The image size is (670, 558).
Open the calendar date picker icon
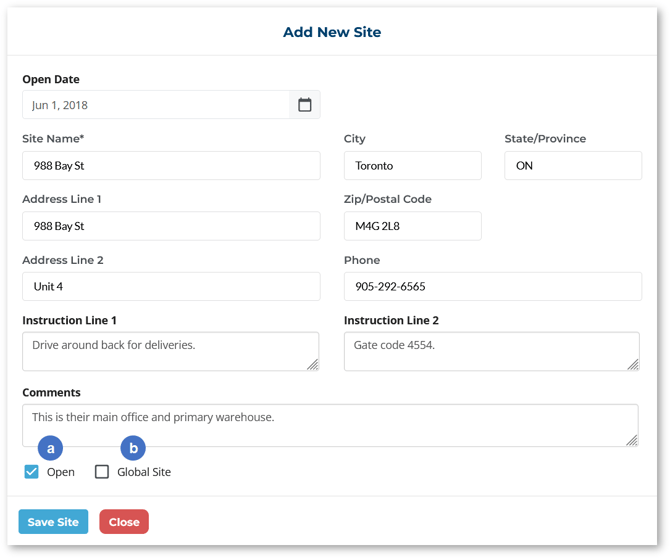(305, 105)
